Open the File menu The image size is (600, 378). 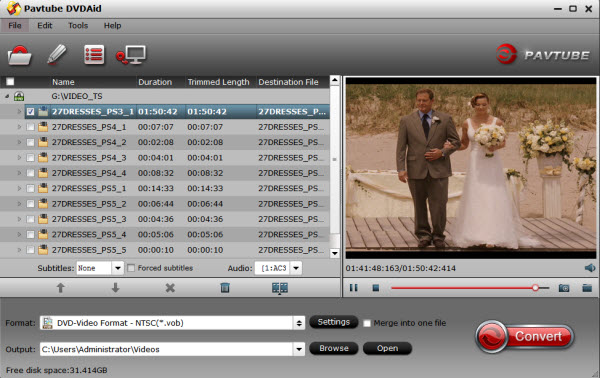pyautogui.click(x=15, y=26)
